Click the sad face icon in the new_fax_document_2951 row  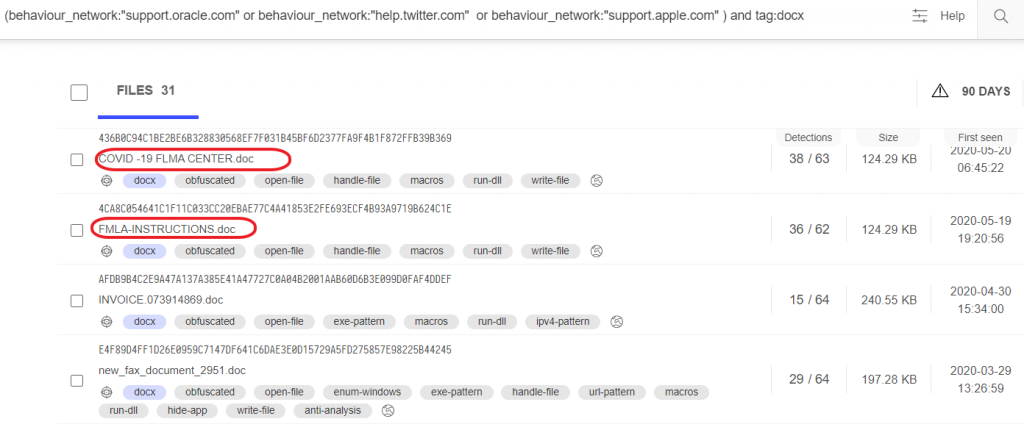click(388, 410)
